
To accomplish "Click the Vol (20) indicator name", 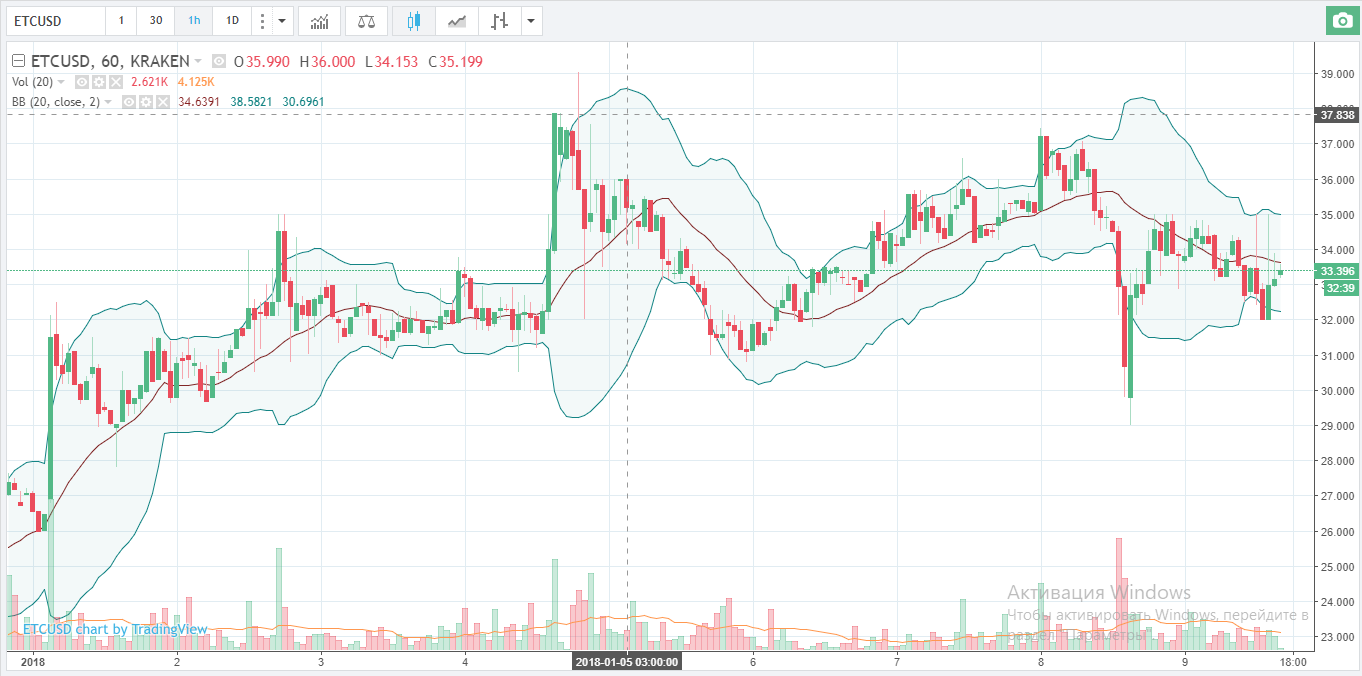I will tap(32, 82).
